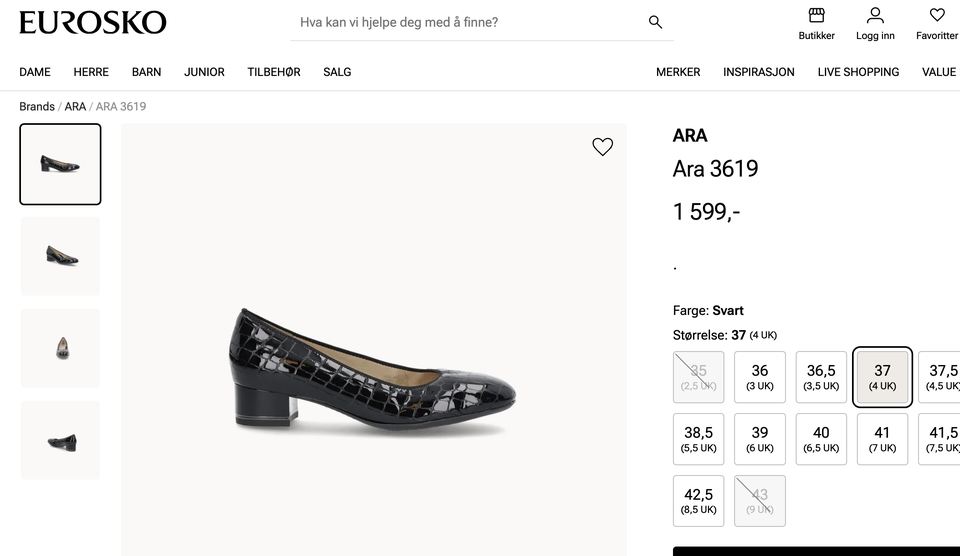This screenshot has height=556, width=960.
Task: Pick size 42,5 (8,5 UK)
Action: [x=698, y=501]
